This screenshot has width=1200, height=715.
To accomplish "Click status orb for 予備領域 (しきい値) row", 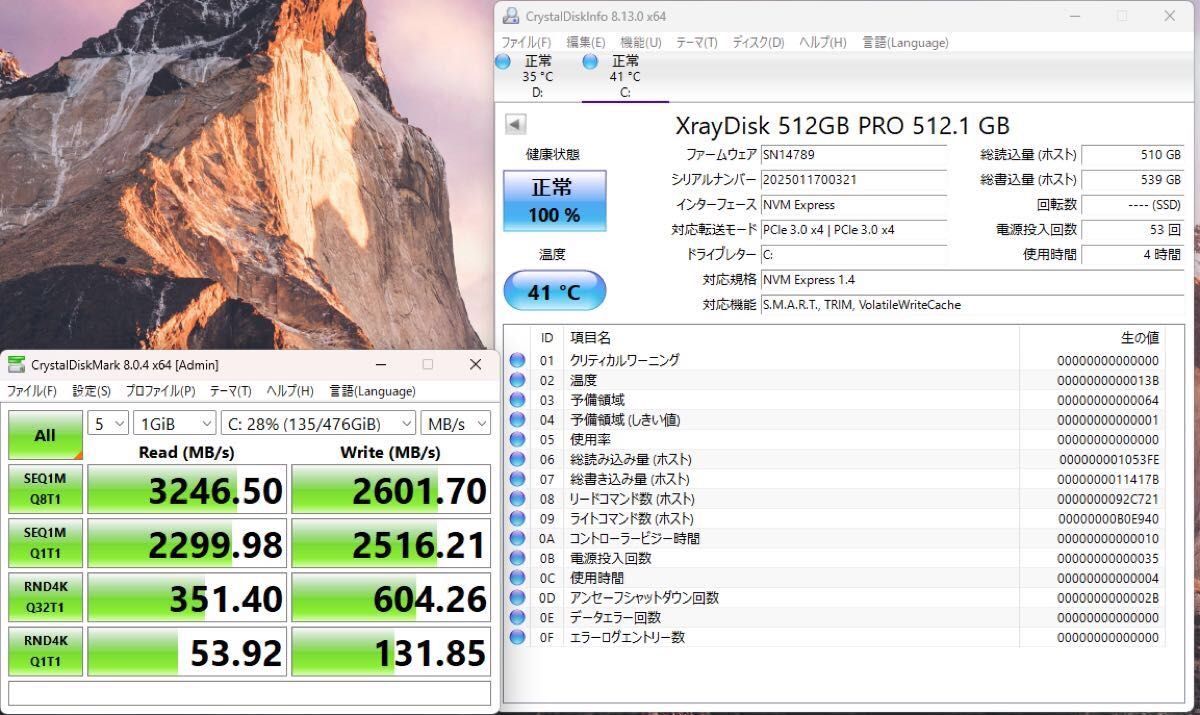I will point(517,420).
